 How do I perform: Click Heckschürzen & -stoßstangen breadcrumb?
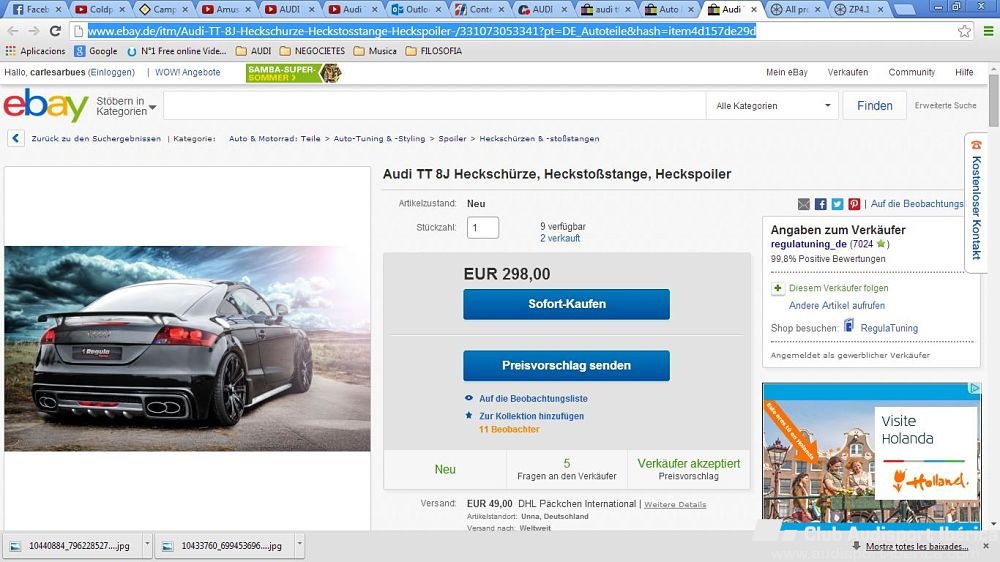pyautogui.click(x=539, y=138)
